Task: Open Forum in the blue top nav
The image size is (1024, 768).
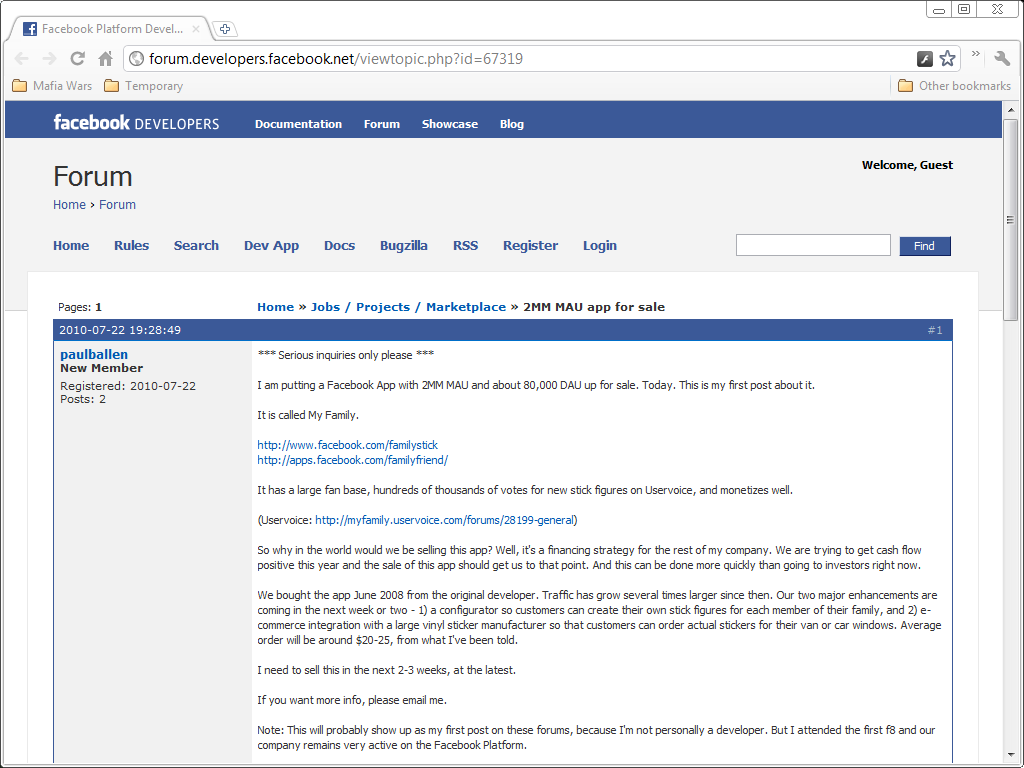Action: 382,124
